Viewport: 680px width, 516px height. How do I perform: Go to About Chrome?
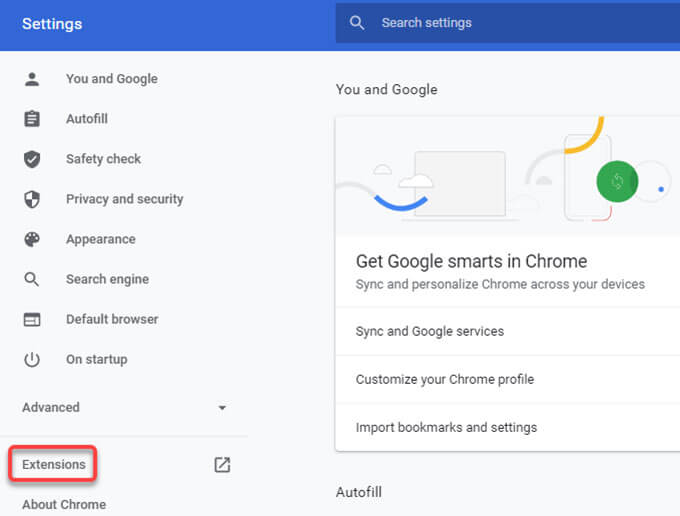64,504
